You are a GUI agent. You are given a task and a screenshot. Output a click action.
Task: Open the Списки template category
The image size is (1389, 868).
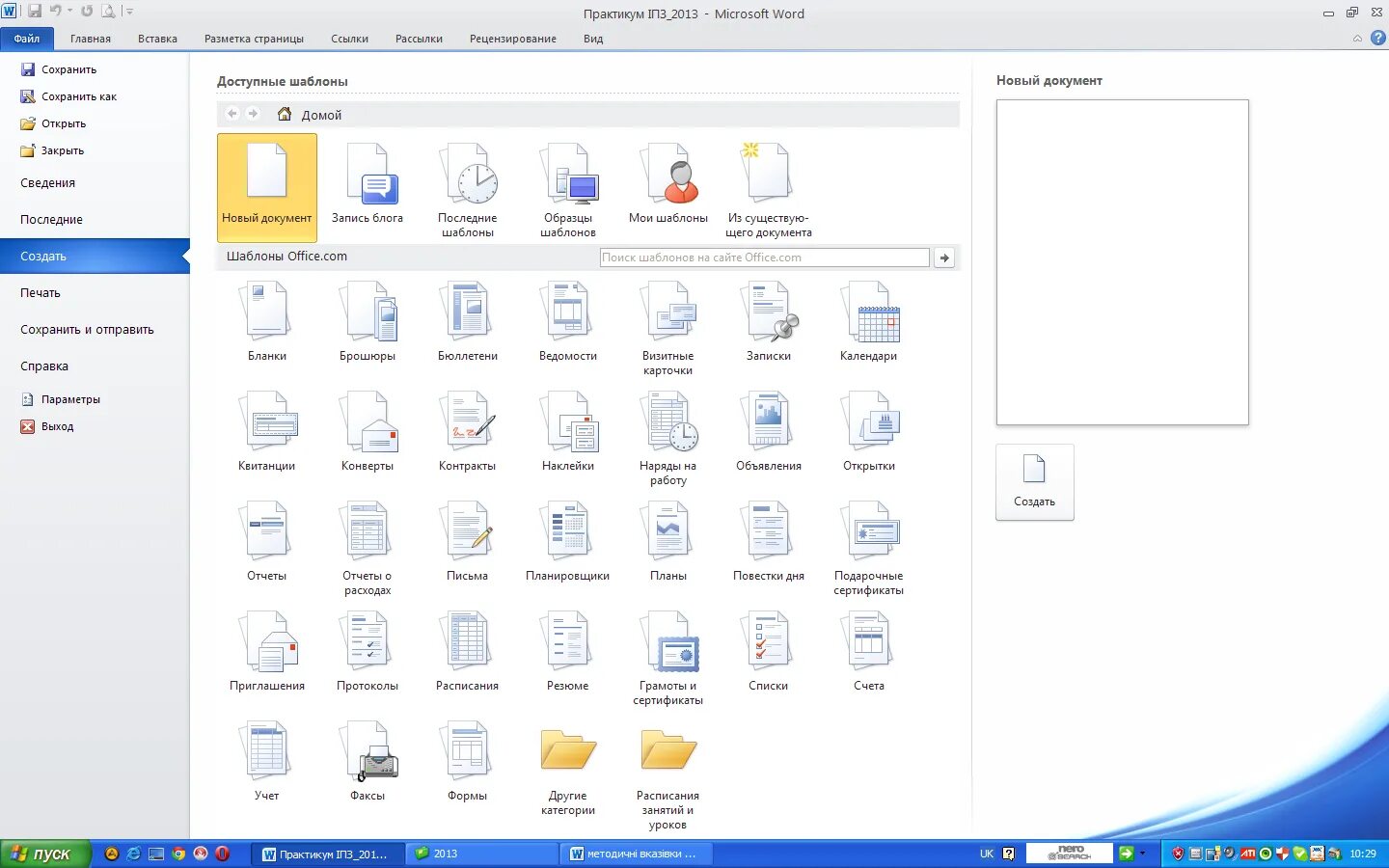pos(769,652)
